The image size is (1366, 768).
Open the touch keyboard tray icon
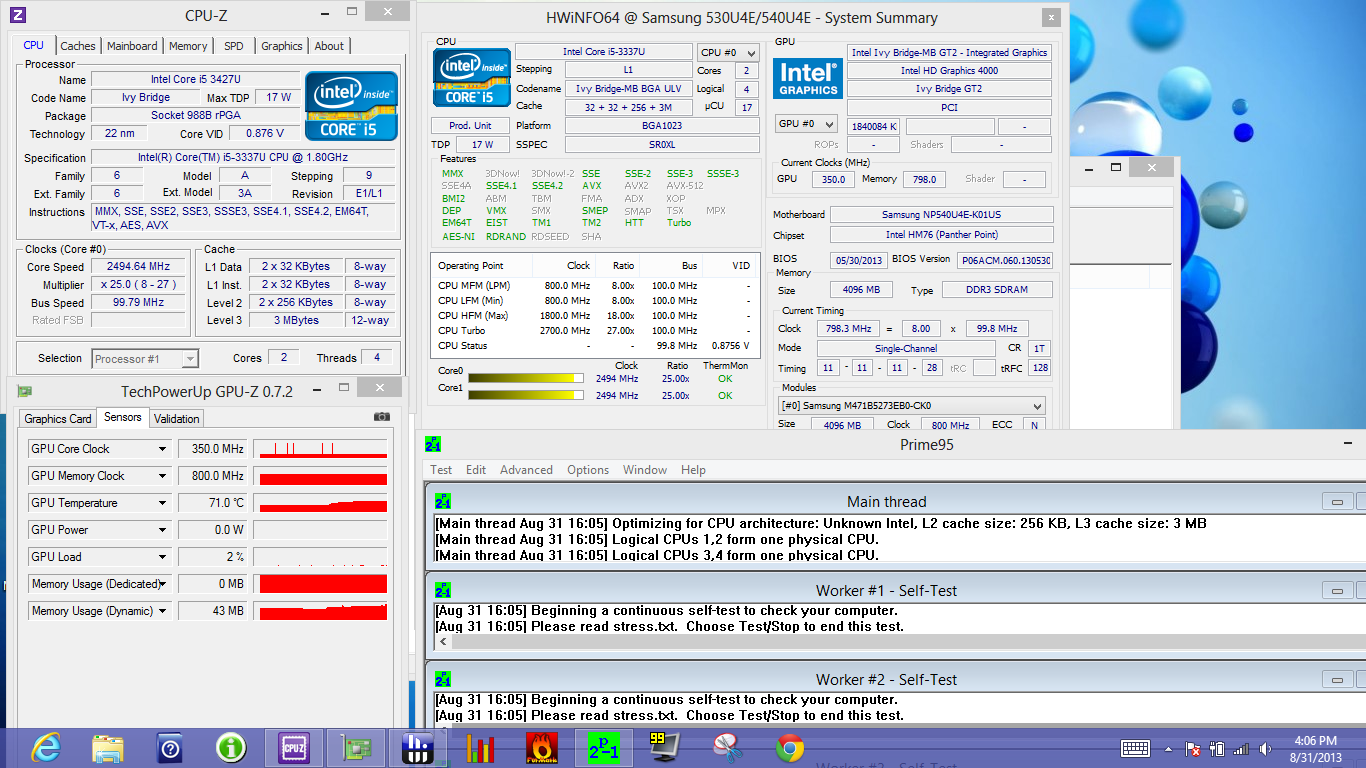pos(1135,748)
